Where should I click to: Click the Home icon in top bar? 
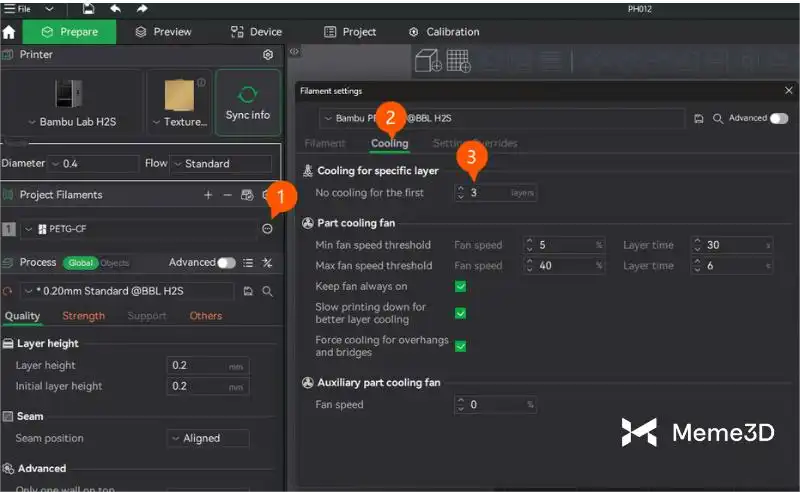tap(9, 32)
